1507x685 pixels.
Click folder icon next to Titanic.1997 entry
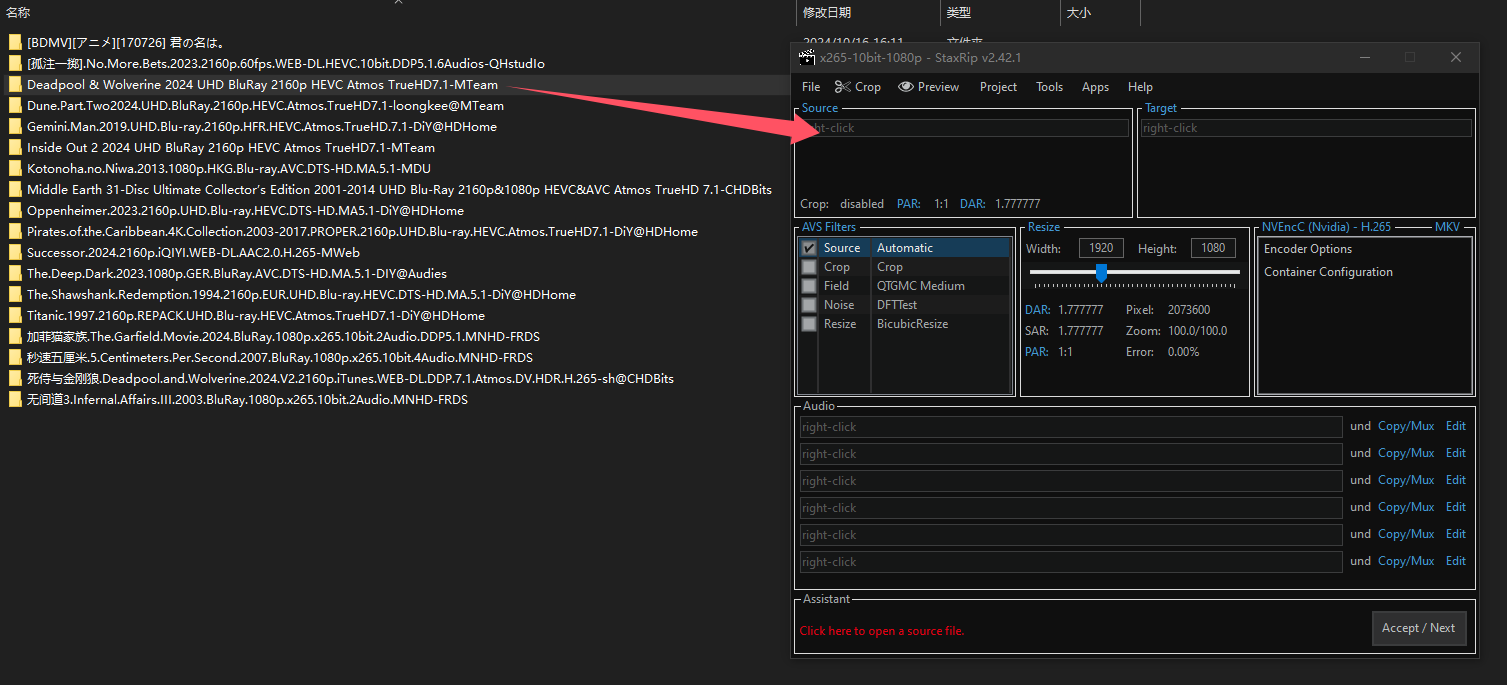15,315
